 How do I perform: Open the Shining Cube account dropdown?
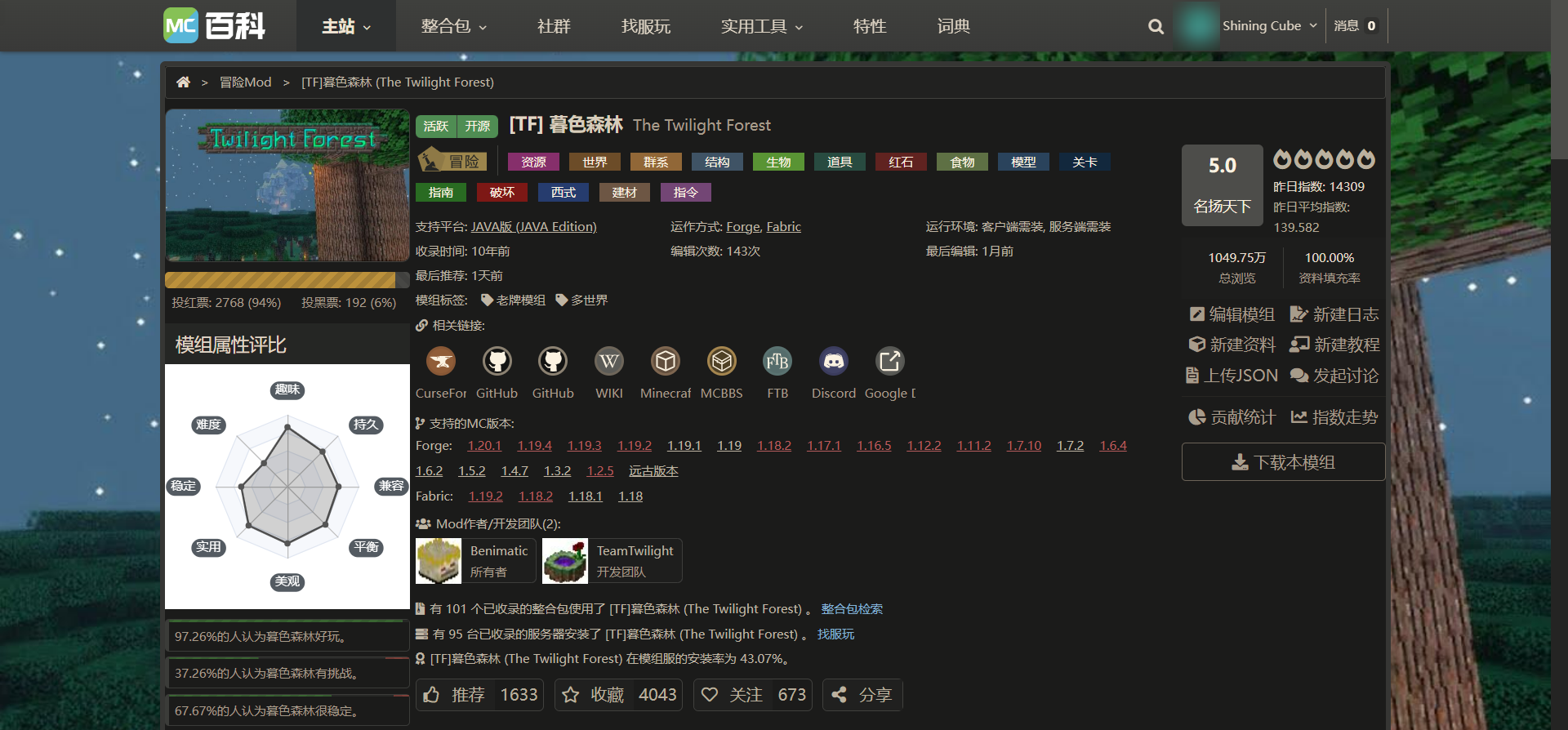click(x=1270, y=25)
